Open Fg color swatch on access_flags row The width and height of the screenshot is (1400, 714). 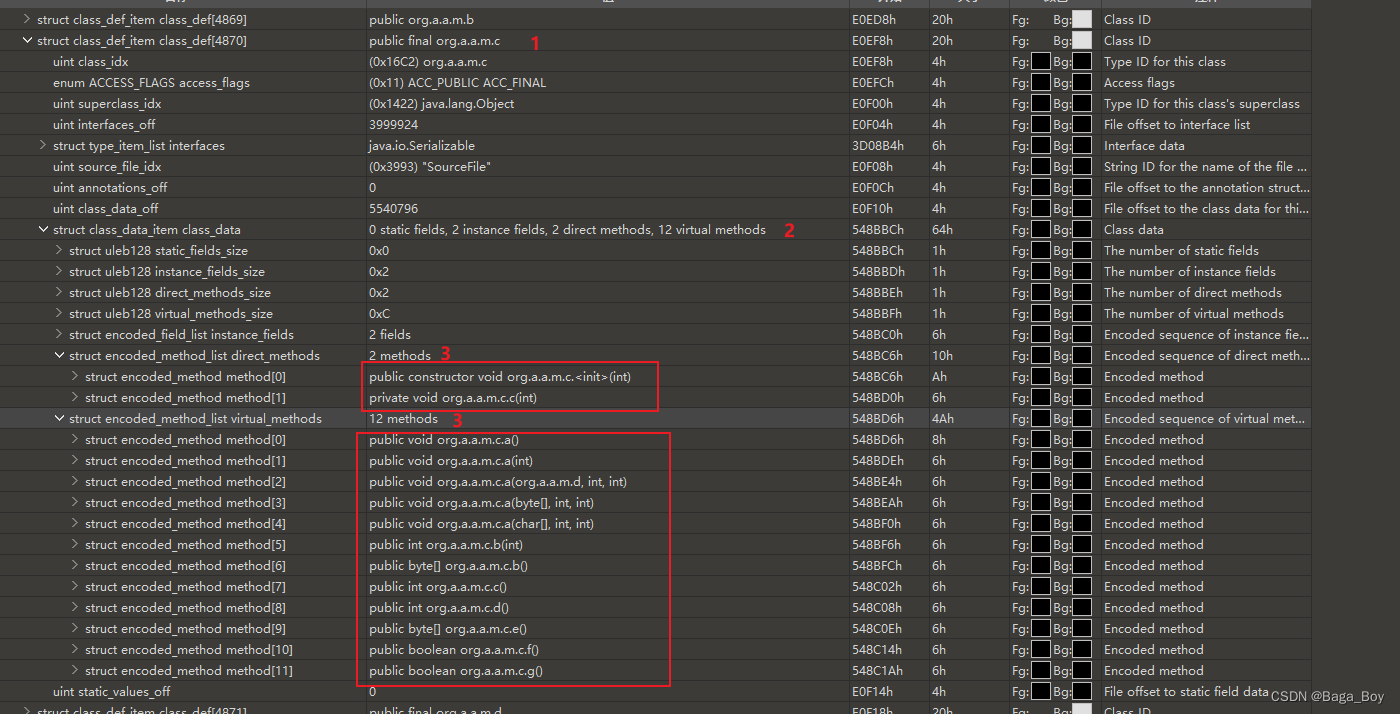[1040, 82]
